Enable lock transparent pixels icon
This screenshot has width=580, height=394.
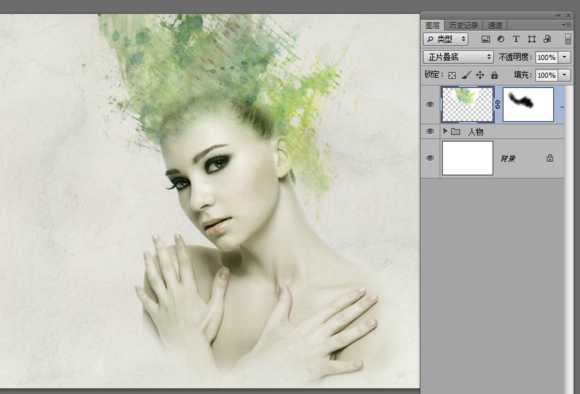452,75
